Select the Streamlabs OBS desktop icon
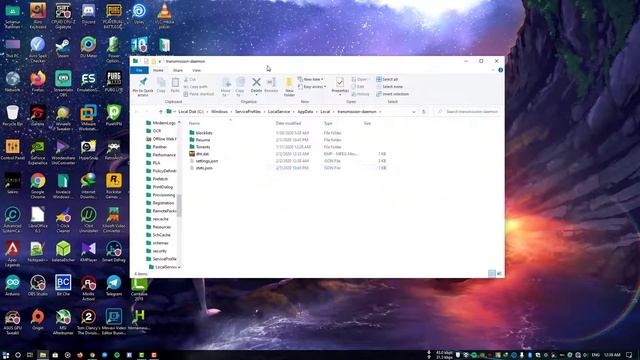 pos(63,84)
